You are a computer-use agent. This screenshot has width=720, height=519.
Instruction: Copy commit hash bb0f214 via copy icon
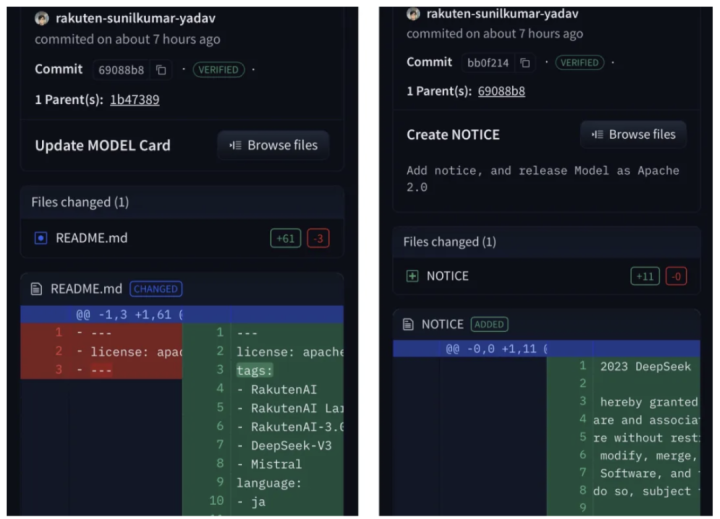[x=525, y=62]
